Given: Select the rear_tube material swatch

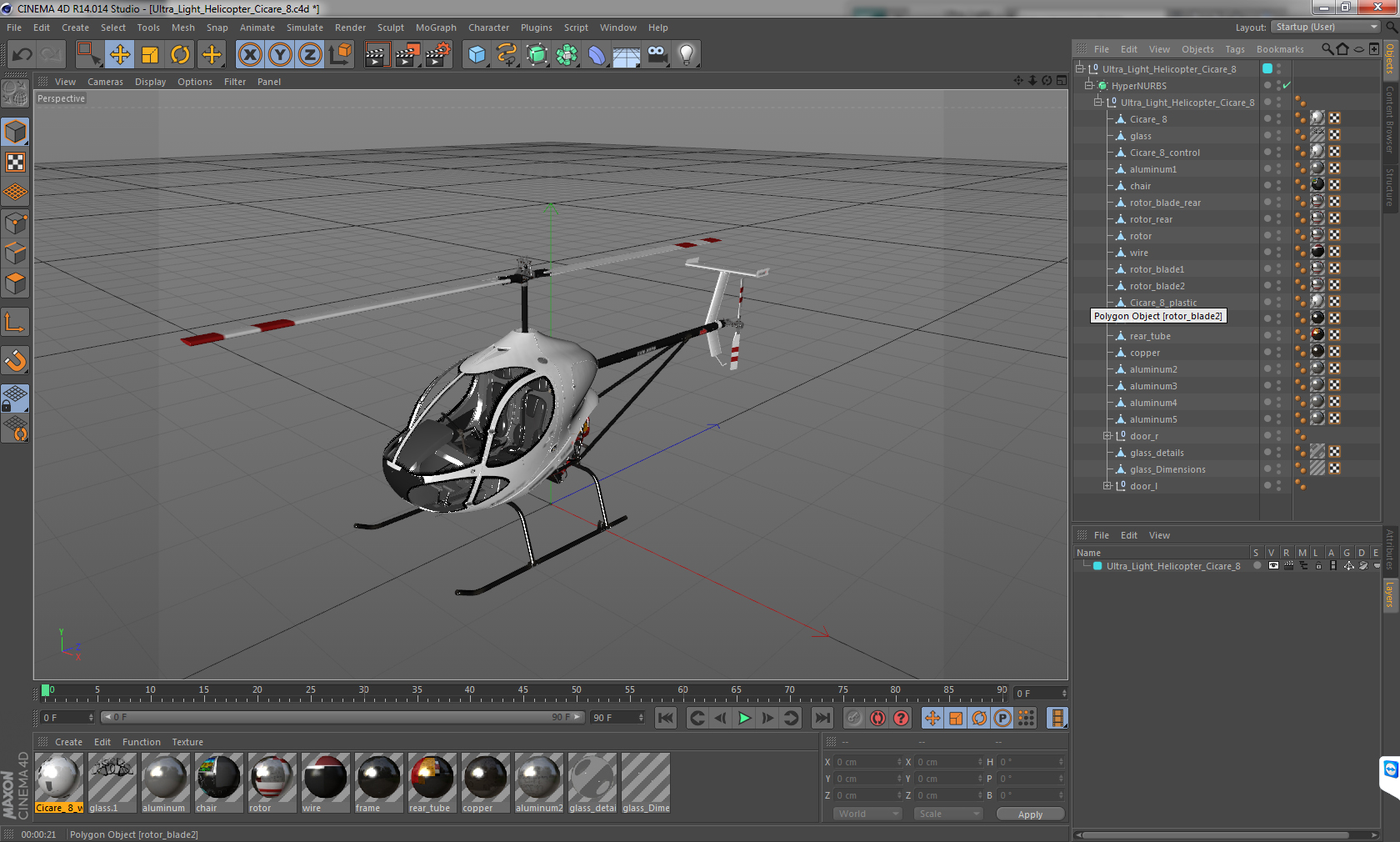Looking at the screenshot, I should [x=432, y=783].
